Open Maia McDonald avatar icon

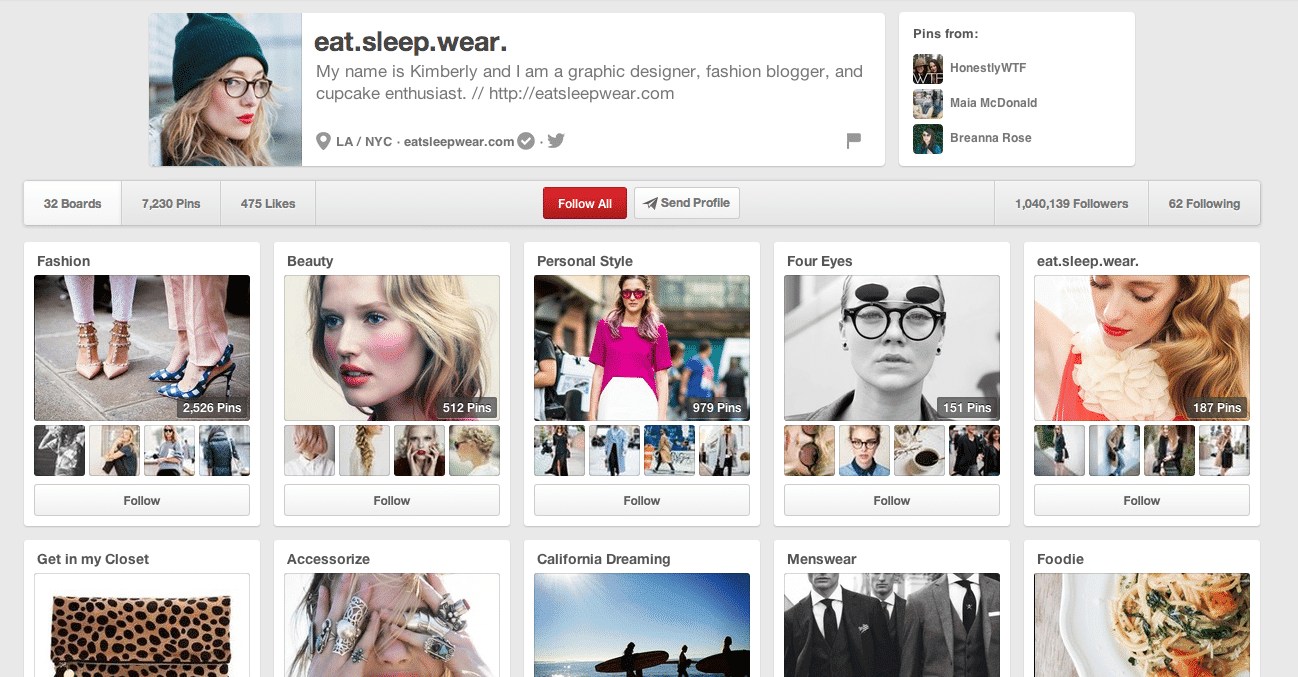[x=928, y=103]
